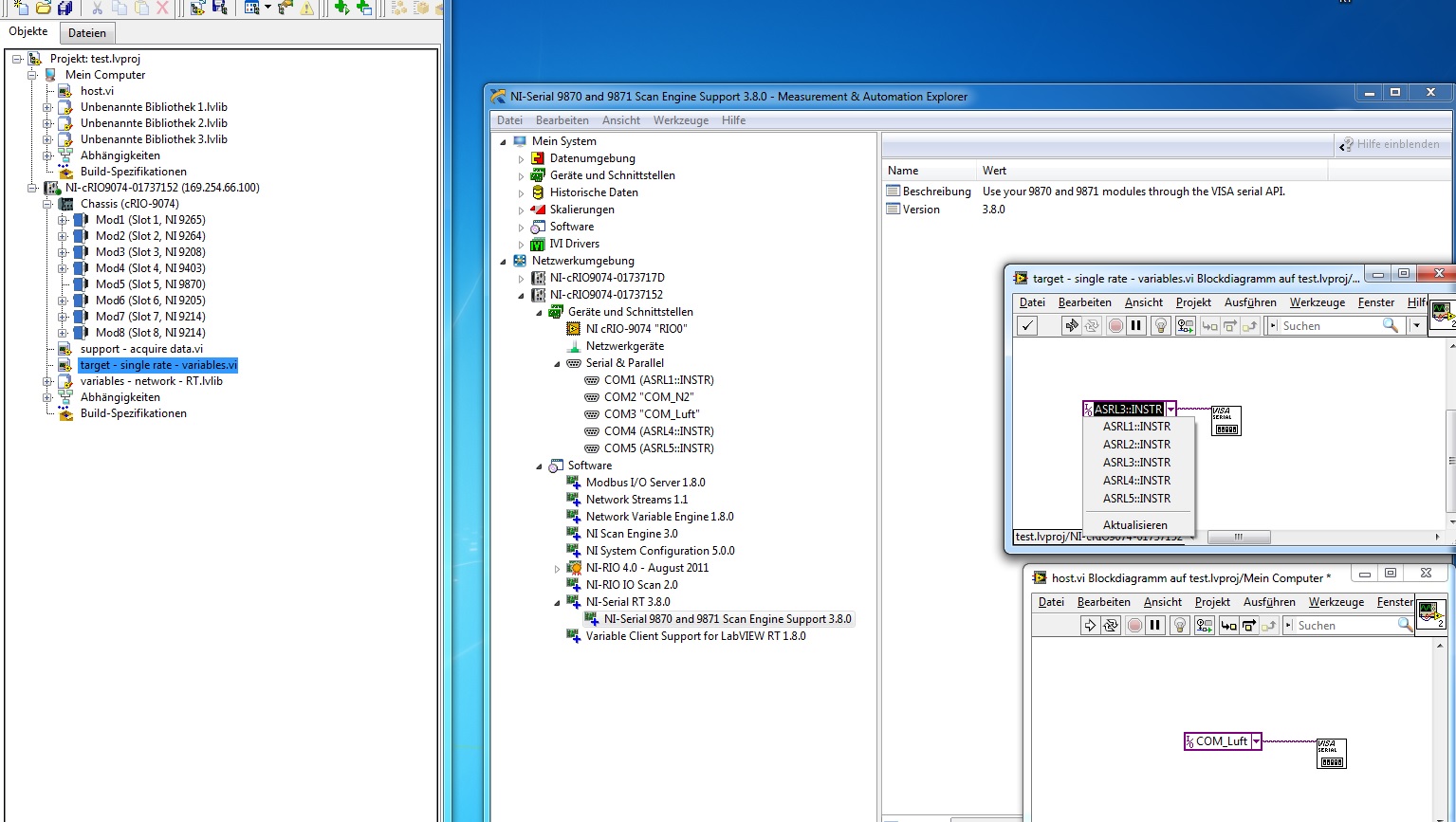Collapse the Chassis (cRIO-9074) tree node
The width and height of the screenshot is (1456, 822).
click(47, 204)
